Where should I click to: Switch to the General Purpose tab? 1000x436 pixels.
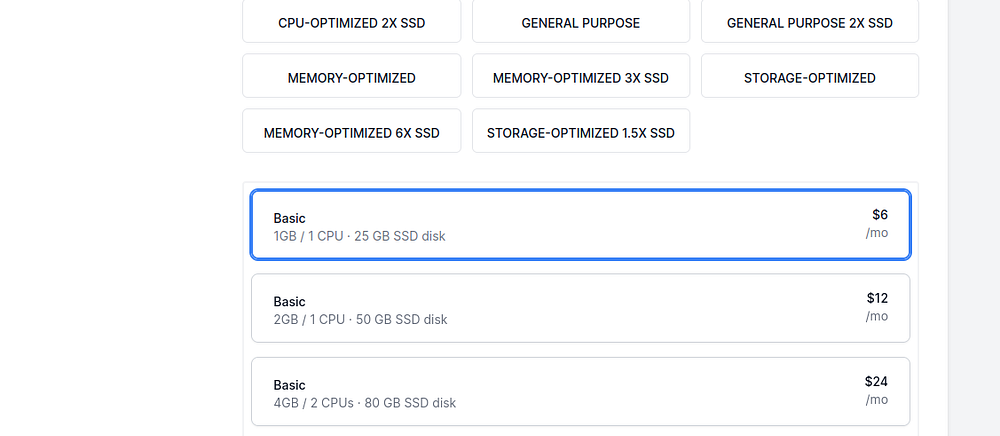point(580,22)
